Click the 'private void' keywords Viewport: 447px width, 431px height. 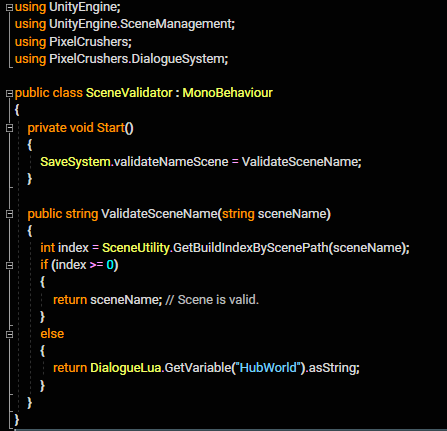60,128
